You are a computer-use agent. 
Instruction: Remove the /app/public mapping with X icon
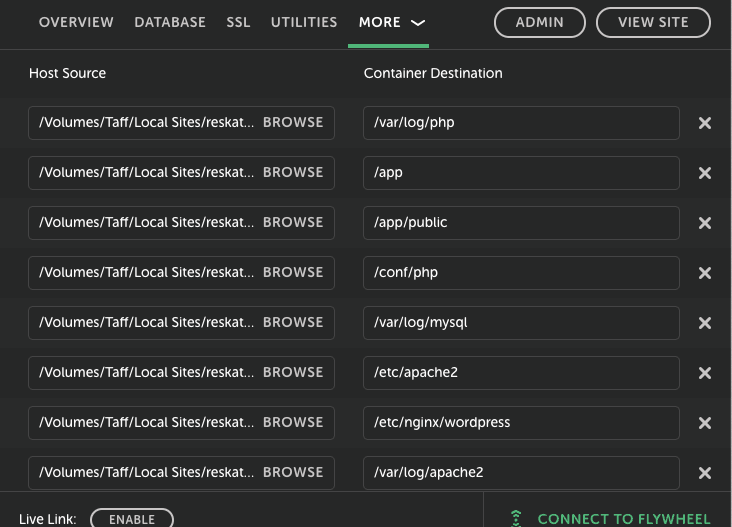(705, 223)
